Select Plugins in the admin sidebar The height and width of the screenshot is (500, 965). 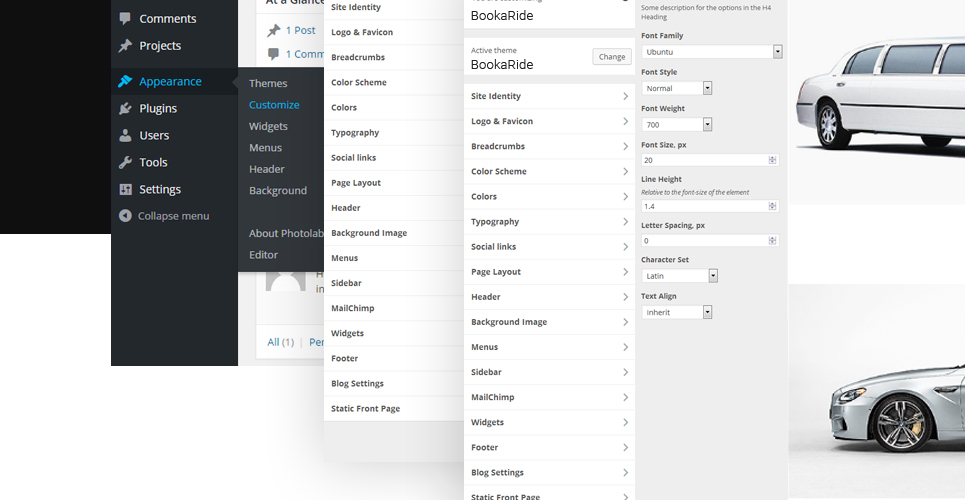158,108
